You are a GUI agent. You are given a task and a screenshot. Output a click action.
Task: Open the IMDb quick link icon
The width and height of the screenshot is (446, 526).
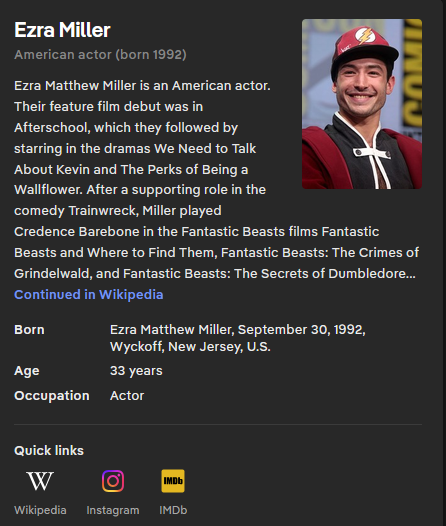(173, 481)
